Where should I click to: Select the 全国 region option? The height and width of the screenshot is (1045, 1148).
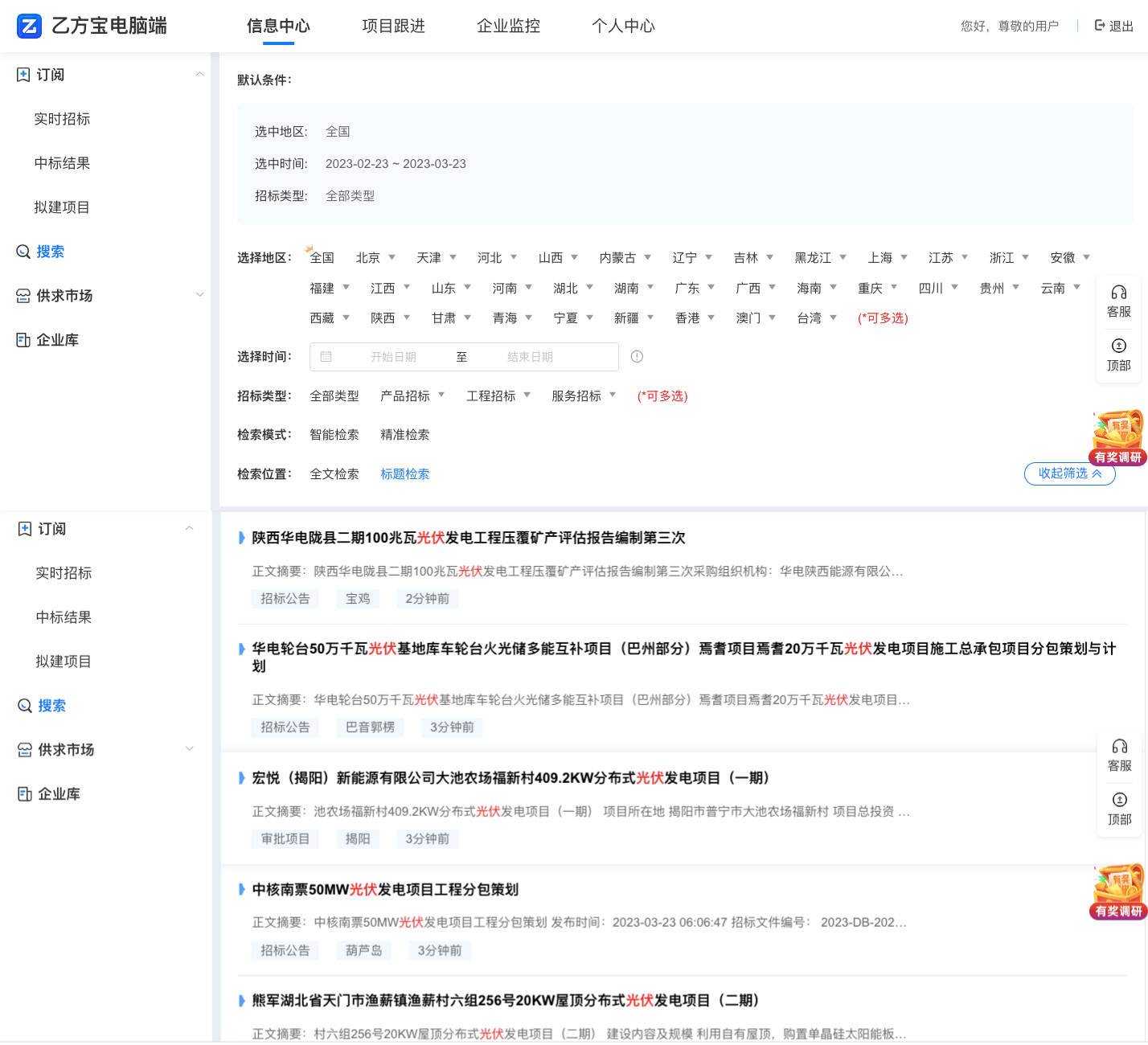tap(322, 258)
